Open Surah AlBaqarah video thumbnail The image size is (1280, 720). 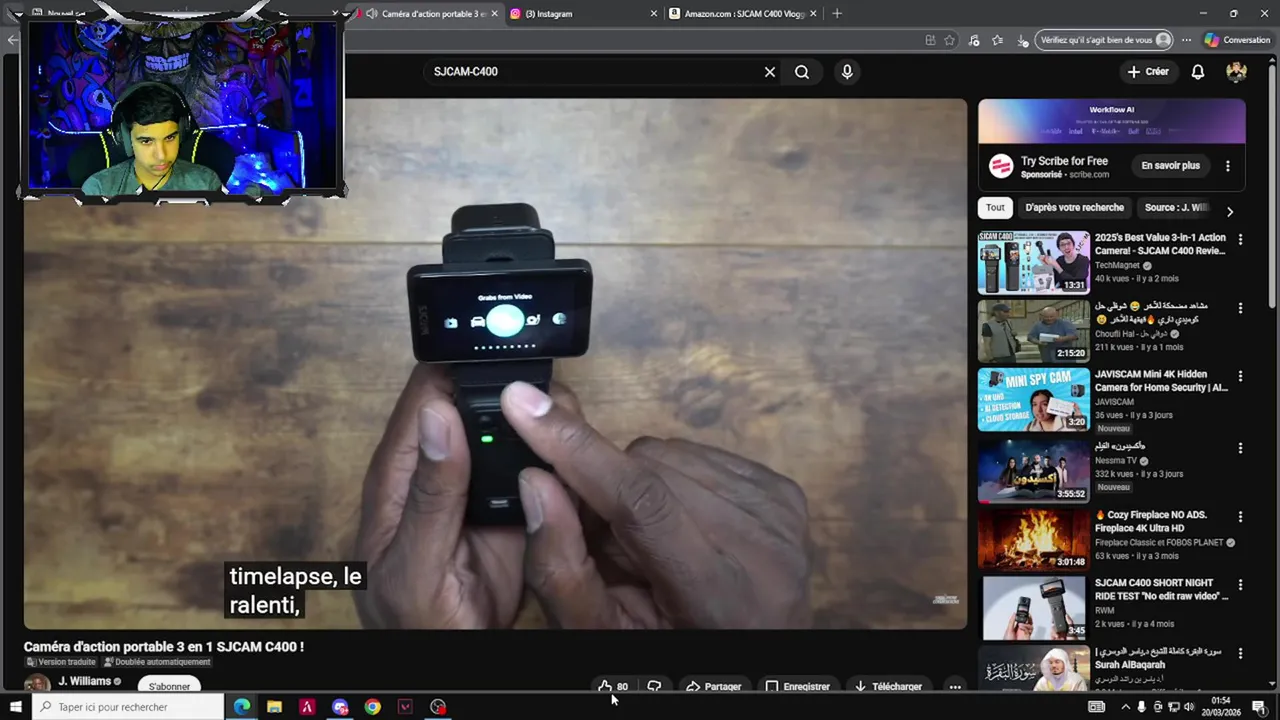(x=1034, y=667)
